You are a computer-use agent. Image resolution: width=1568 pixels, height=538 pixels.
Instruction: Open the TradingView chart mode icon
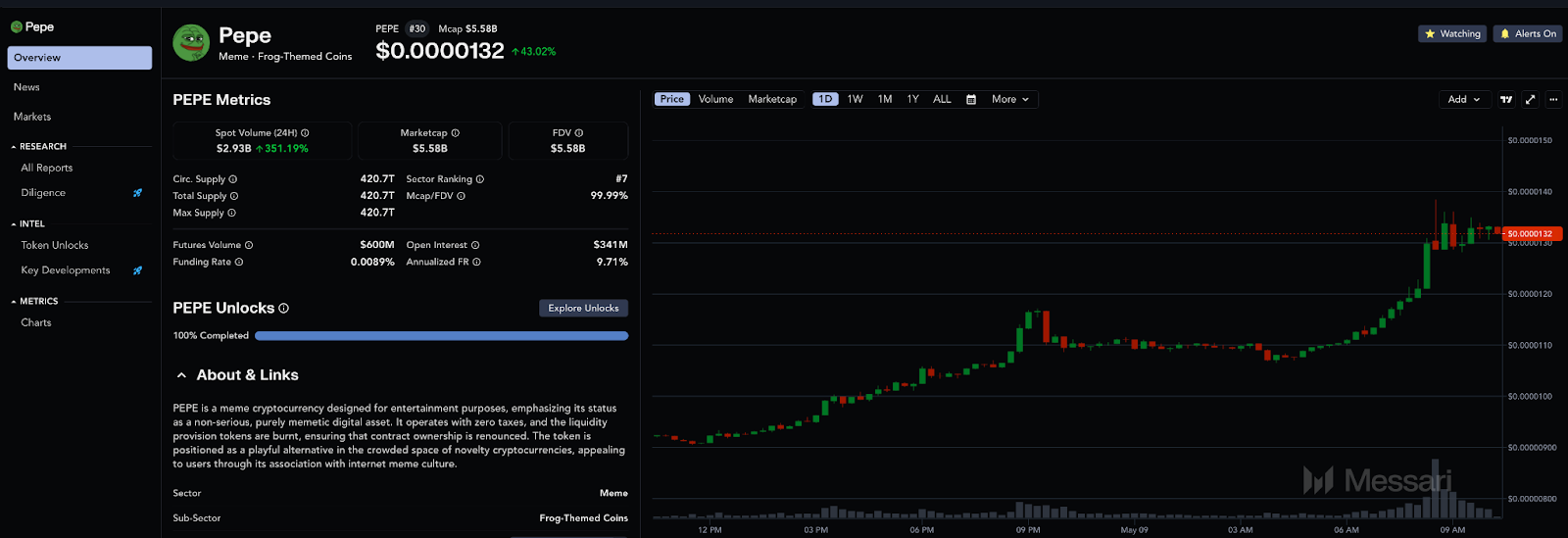click(x=1506, y=99)
